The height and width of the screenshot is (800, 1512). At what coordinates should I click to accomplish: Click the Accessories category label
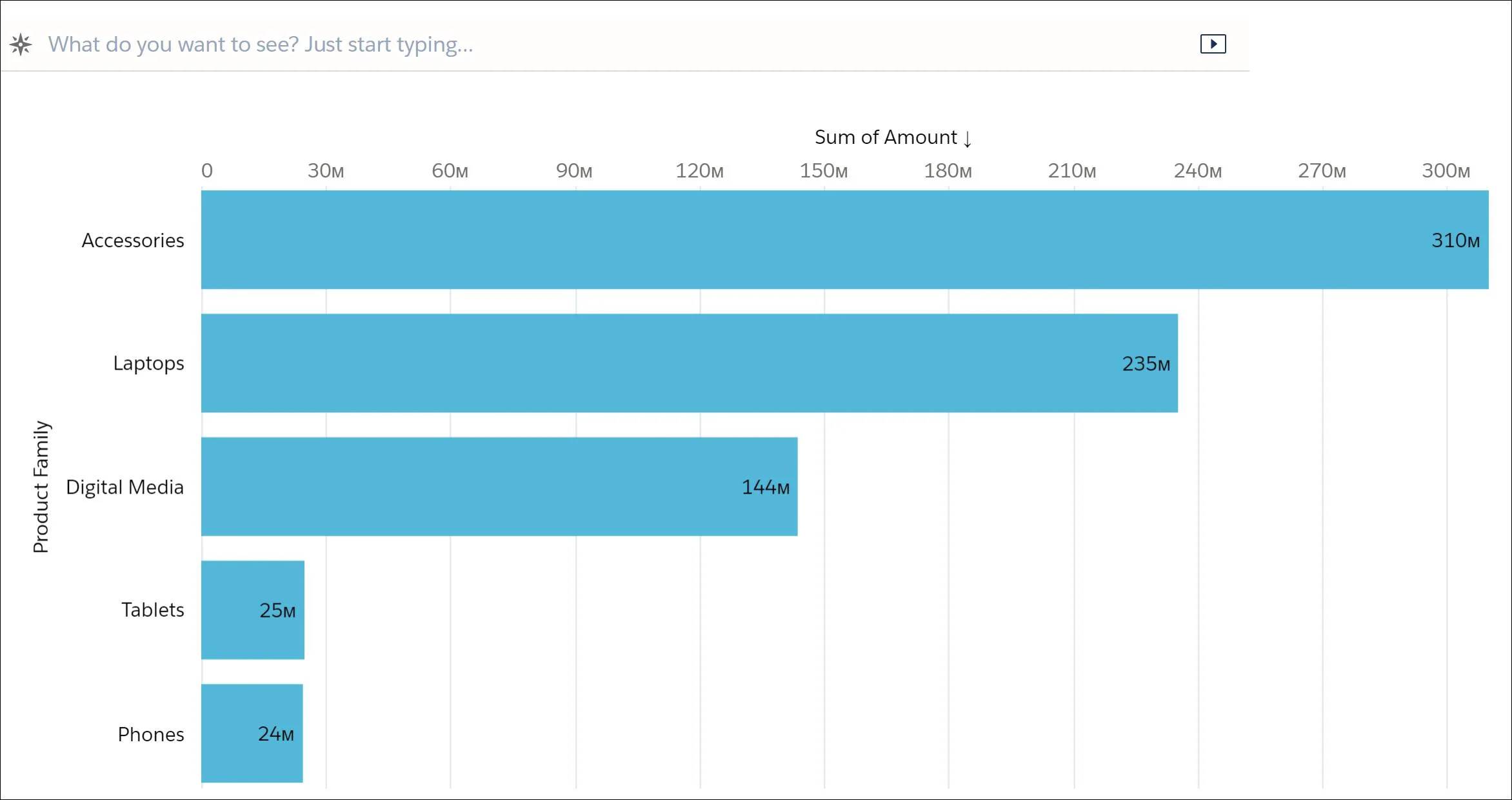[x=133, y=241]
